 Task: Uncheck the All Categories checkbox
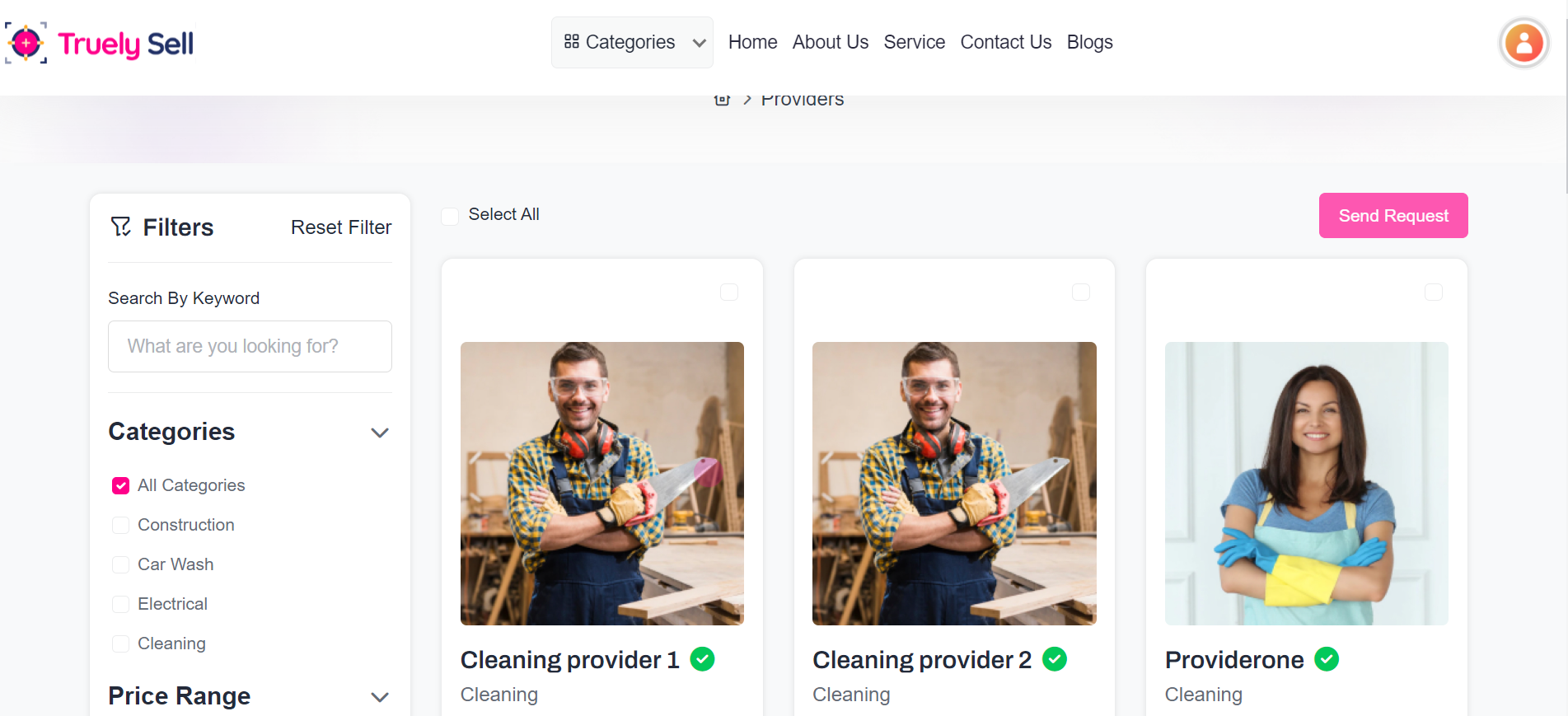pyautogui.click(x=121, y=485)
